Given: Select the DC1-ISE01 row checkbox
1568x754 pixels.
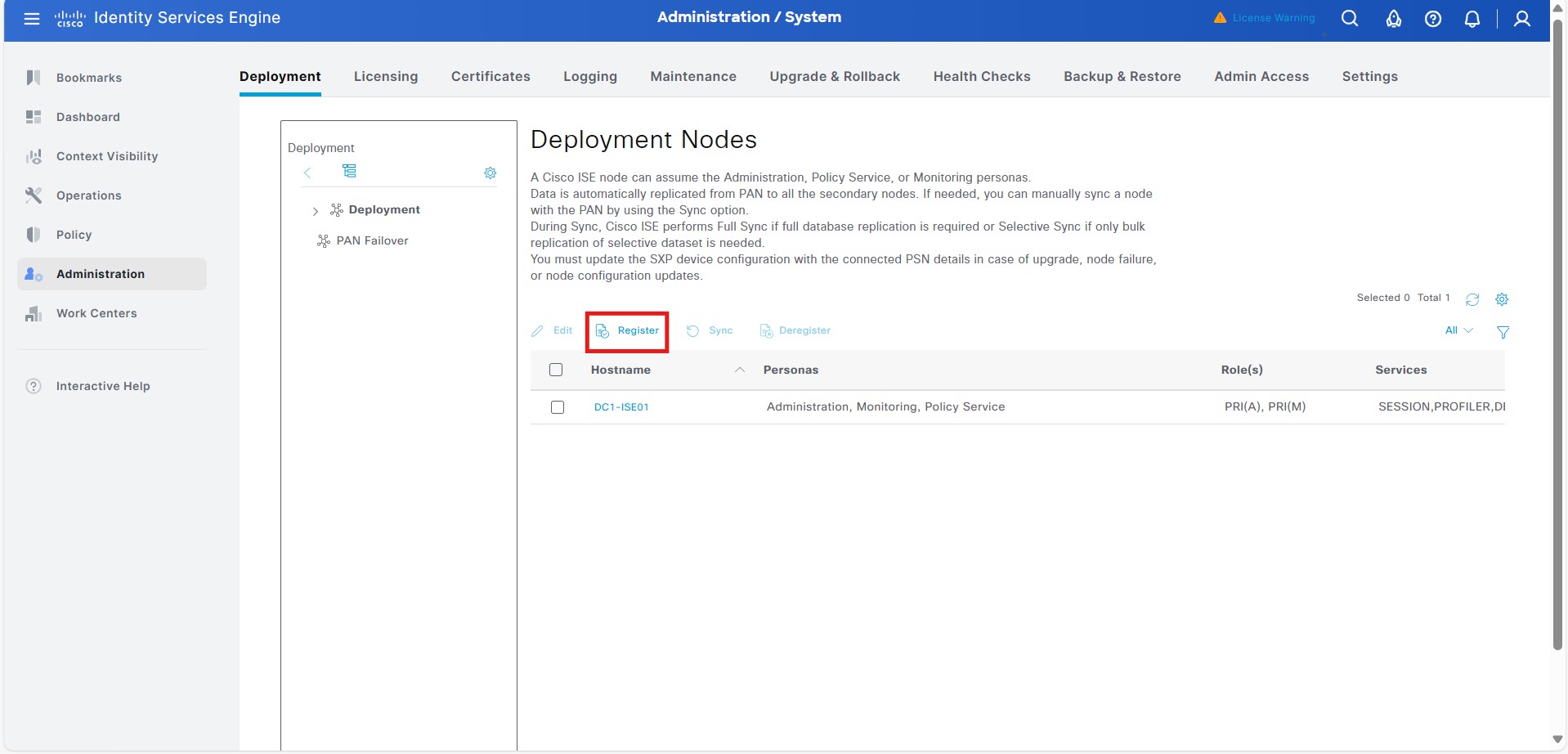Looking at the screenshot, I should pos(558,407).
